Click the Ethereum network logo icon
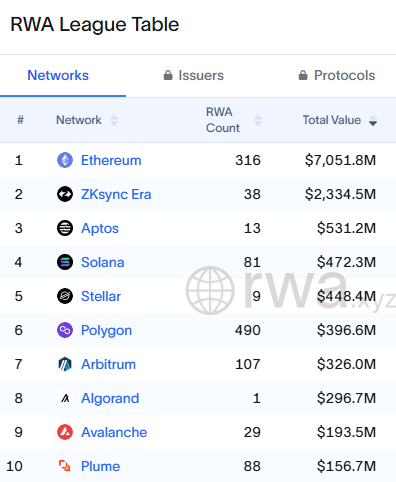Screen dimensions: 396x482 tap(65, 160)
